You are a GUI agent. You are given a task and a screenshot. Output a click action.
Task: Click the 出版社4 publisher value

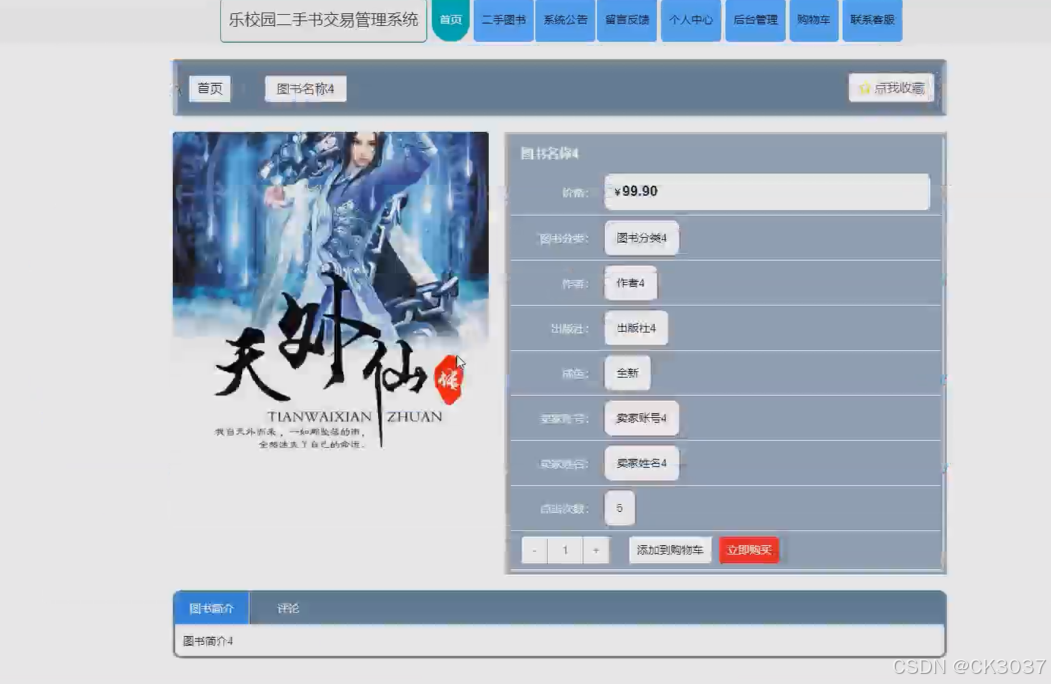636,328
